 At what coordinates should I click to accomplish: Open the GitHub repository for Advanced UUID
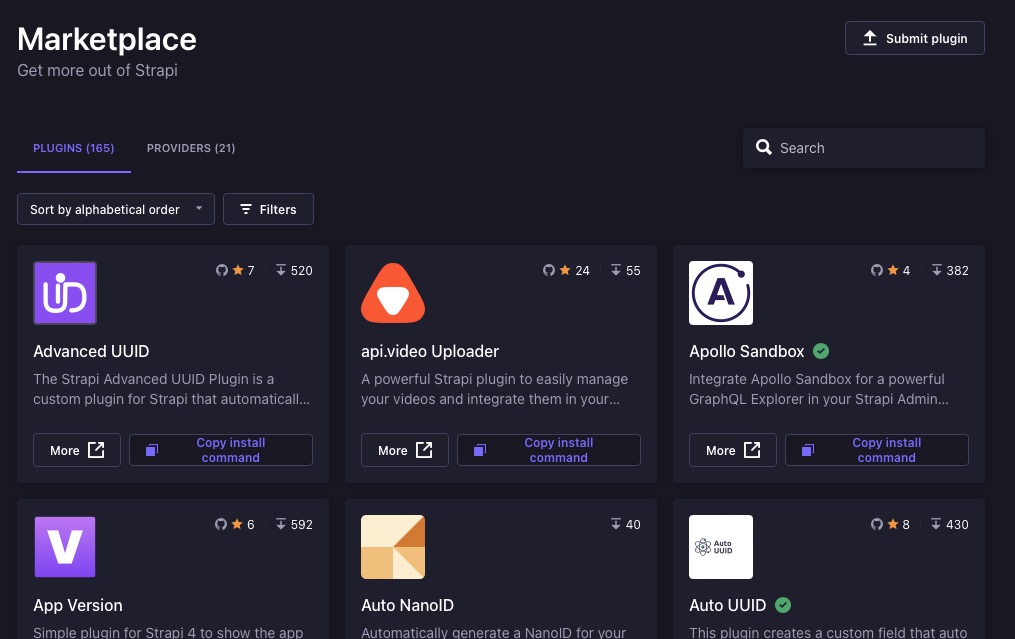tap(221, 270)
